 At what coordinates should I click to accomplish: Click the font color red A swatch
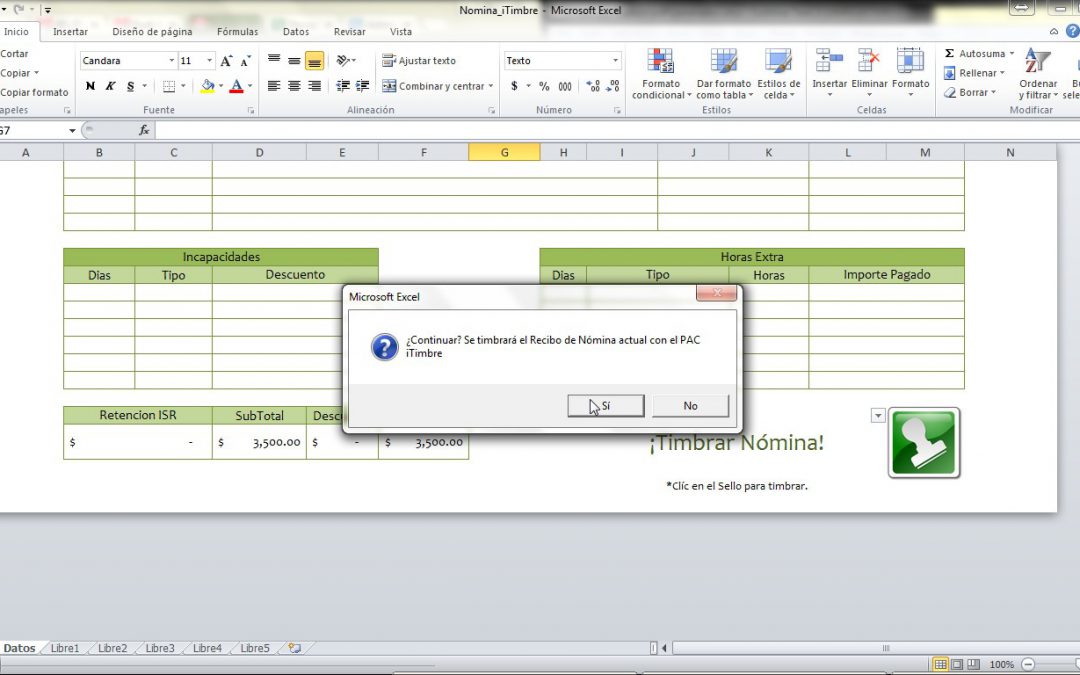[x=236, y=87]
